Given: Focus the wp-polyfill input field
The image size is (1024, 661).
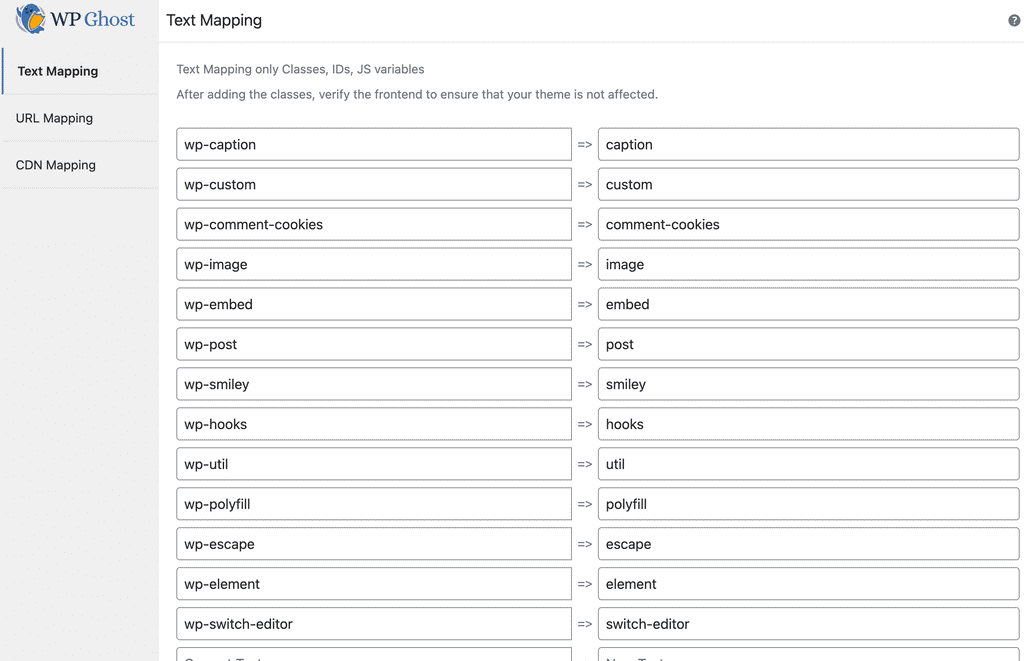Looking at the screenshot, I should point(373,504).
